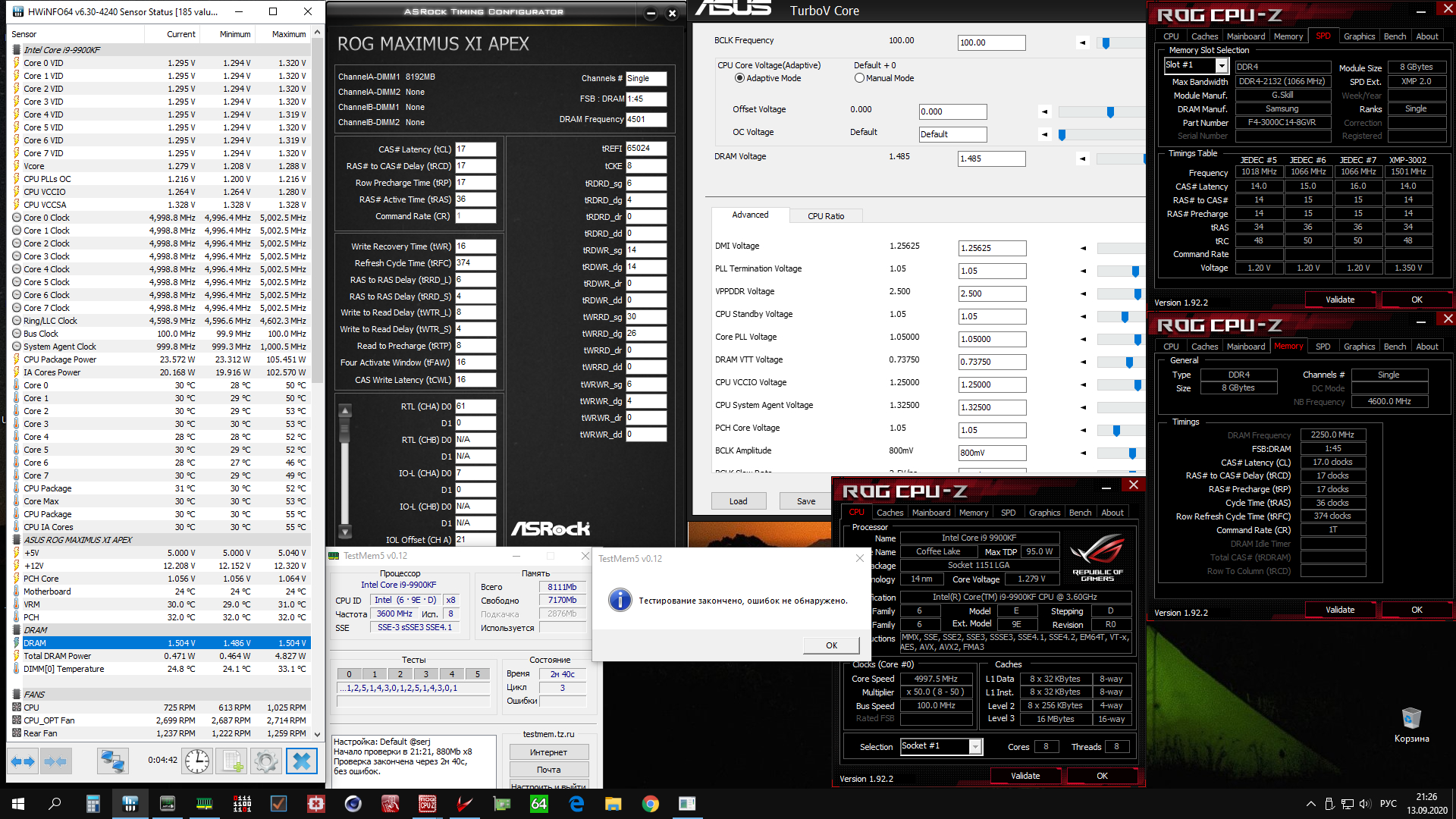Click the HWiNFO collapse columns arrows icon
The width and height of the screenshot is (1456, 819).
[55, 761]
